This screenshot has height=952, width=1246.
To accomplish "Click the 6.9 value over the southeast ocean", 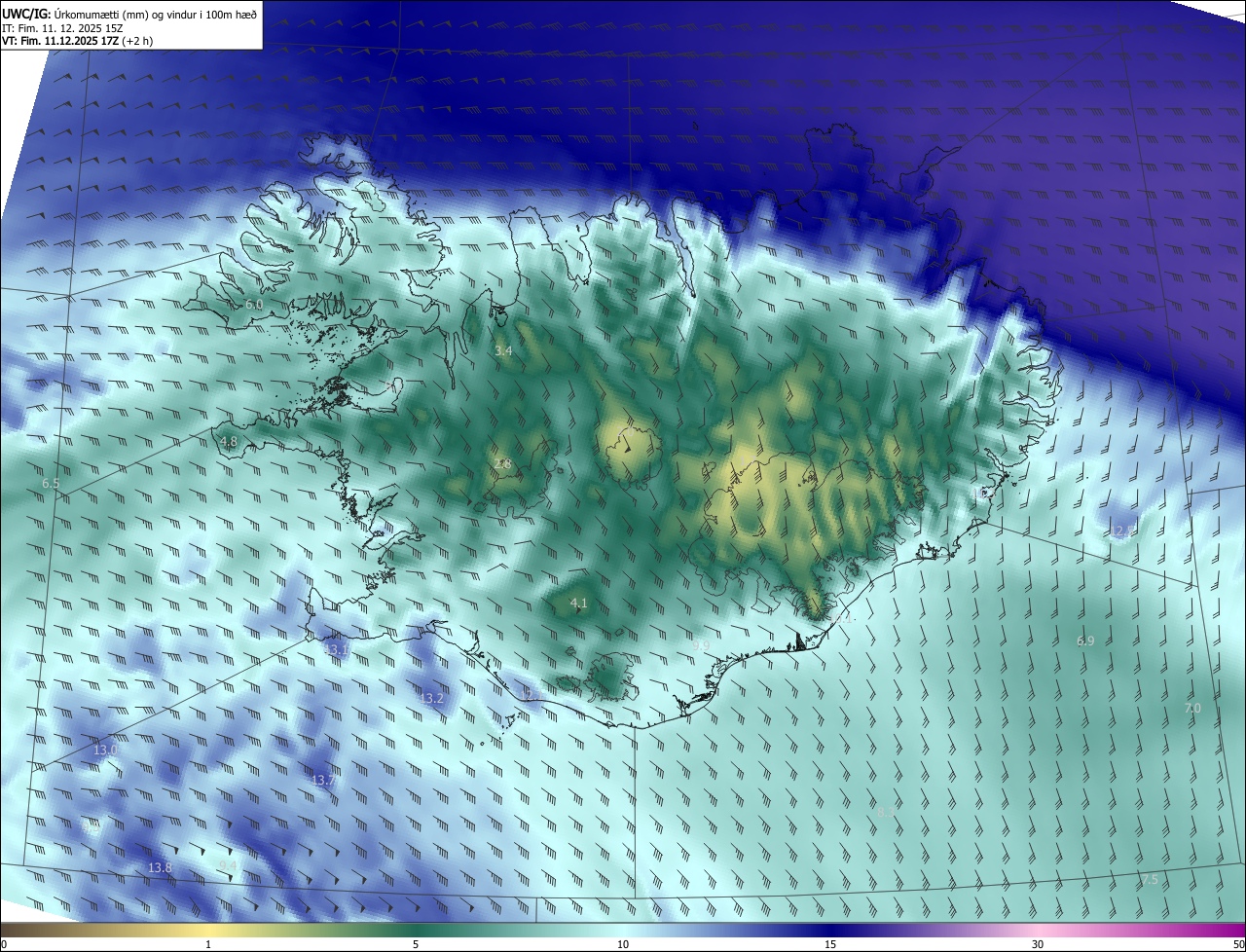I will point(1085,641).
